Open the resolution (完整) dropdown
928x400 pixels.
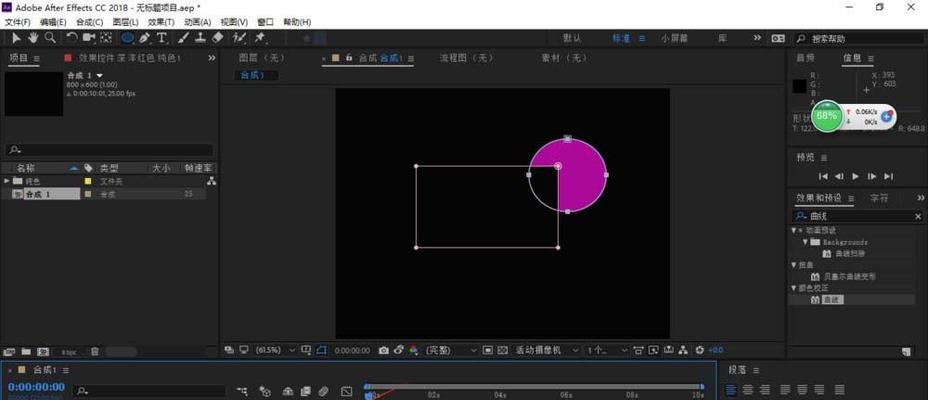click(452, 350)
